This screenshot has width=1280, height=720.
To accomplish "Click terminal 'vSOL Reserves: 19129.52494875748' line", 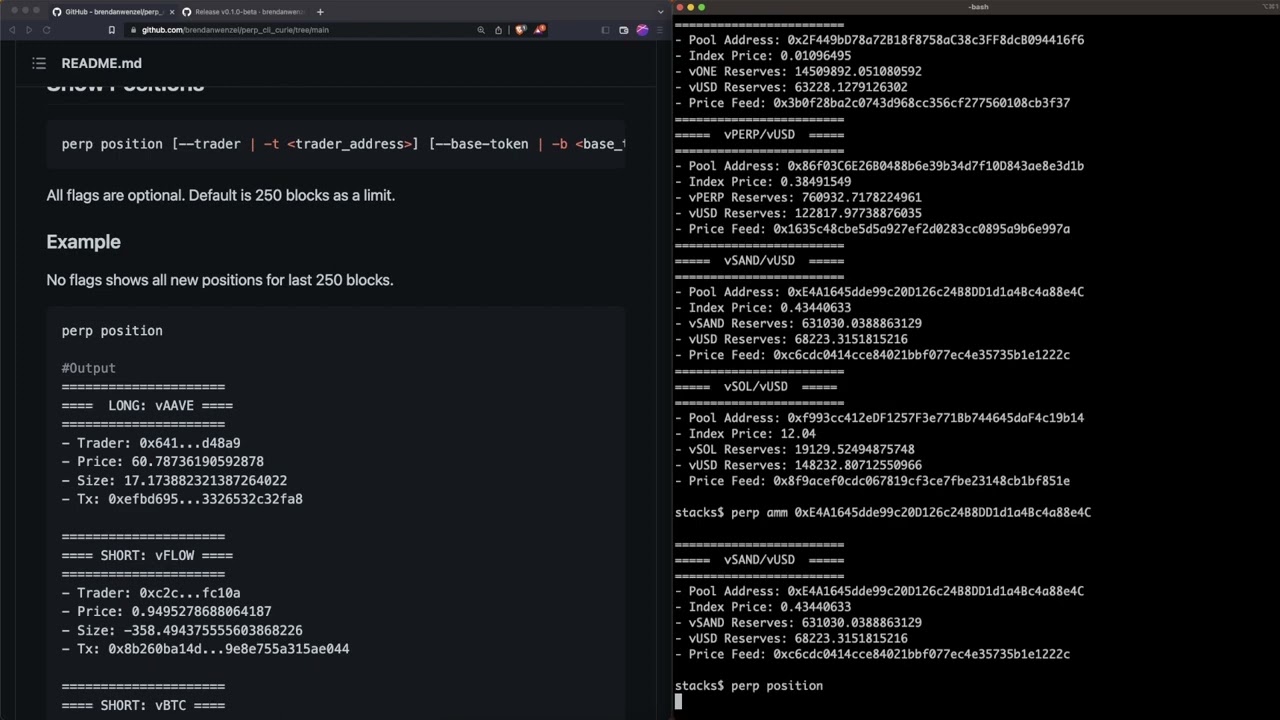I will click(x=794, y=450).
